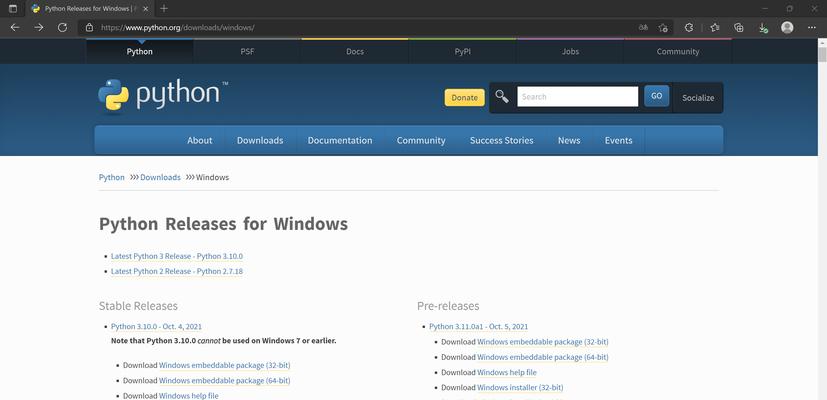
Task: Click the Windows 7 compatibility note text
Action: coord(224,341)
